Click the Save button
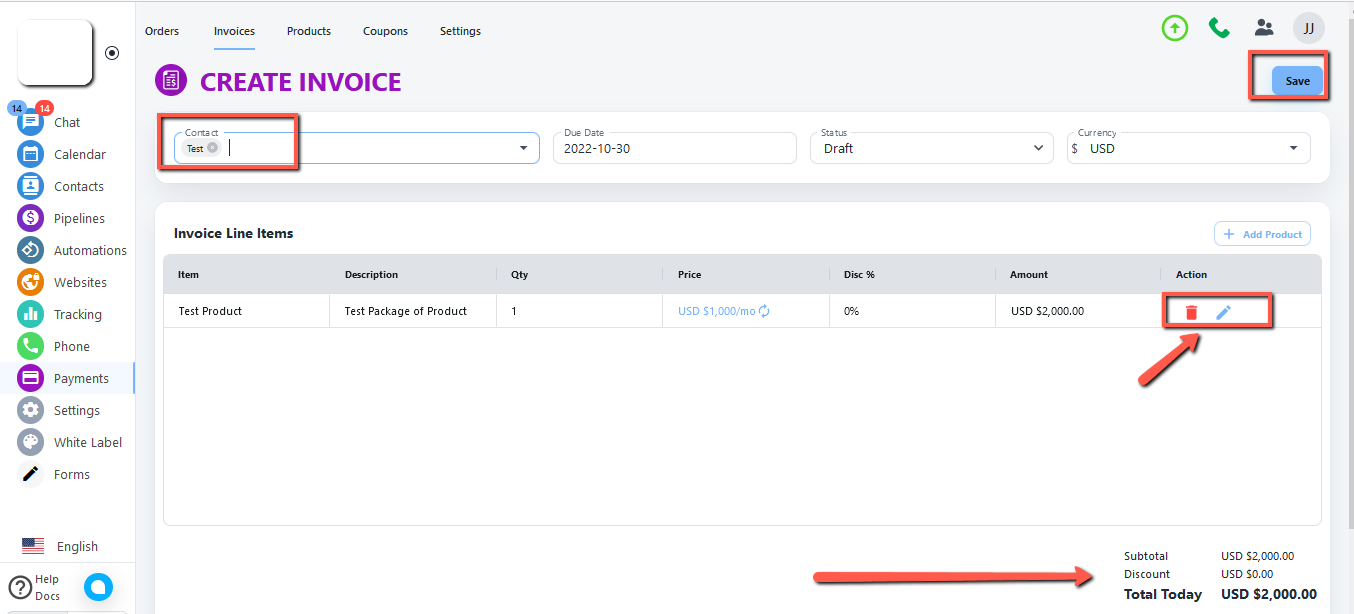 click(x=1297, y=81)
